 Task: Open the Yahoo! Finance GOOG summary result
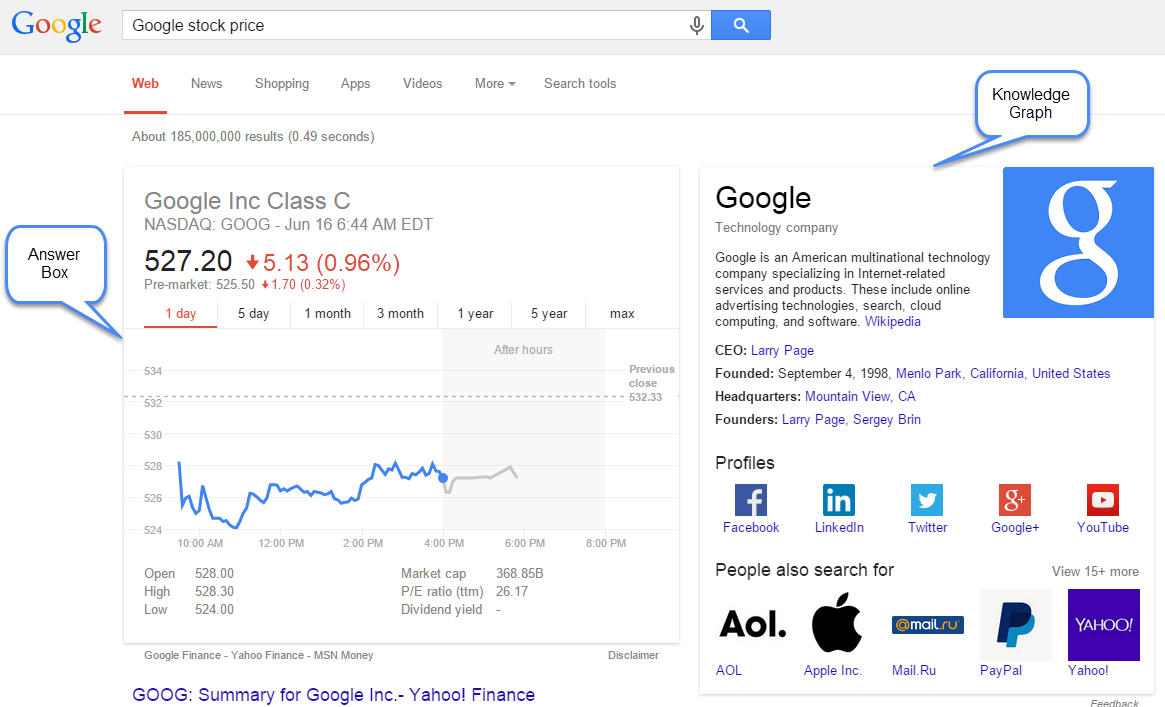(334, 695)
